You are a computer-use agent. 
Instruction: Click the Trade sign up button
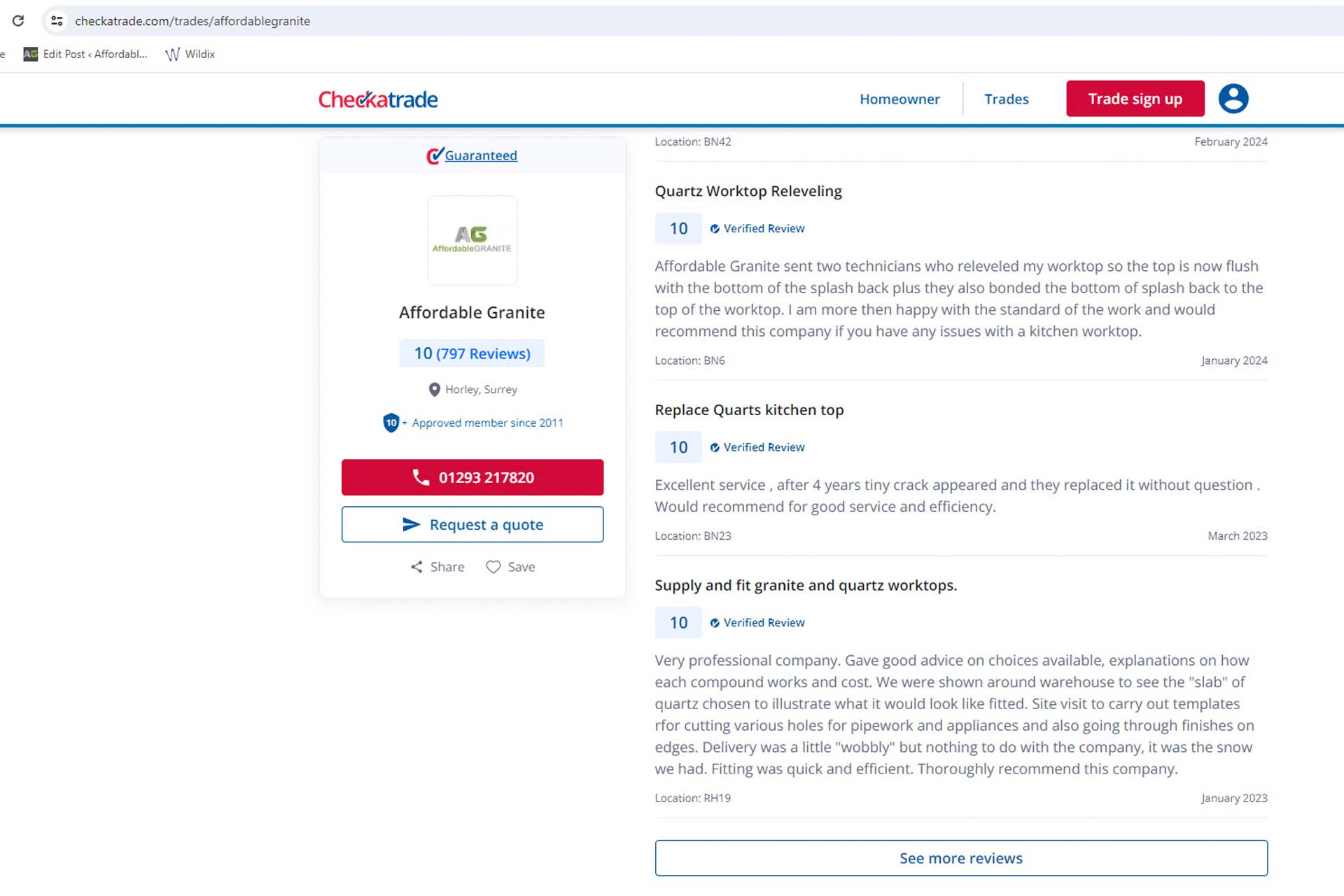pos(1135,99)
